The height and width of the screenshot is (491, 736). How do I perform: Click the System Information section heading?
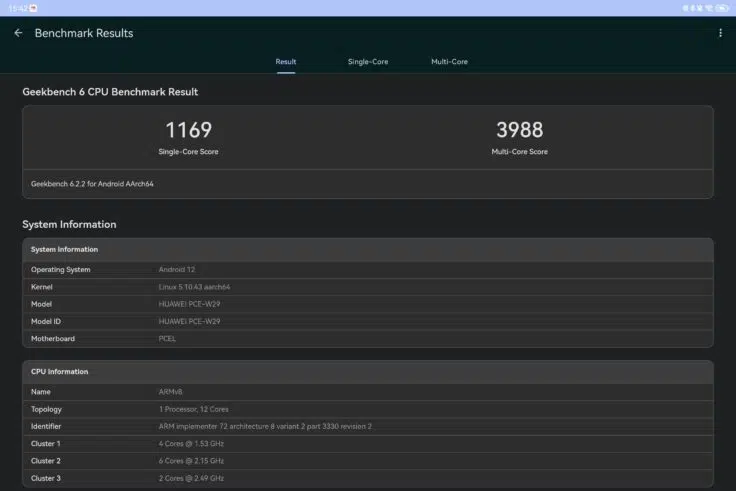pyautogui.click(x=69, y=224)
